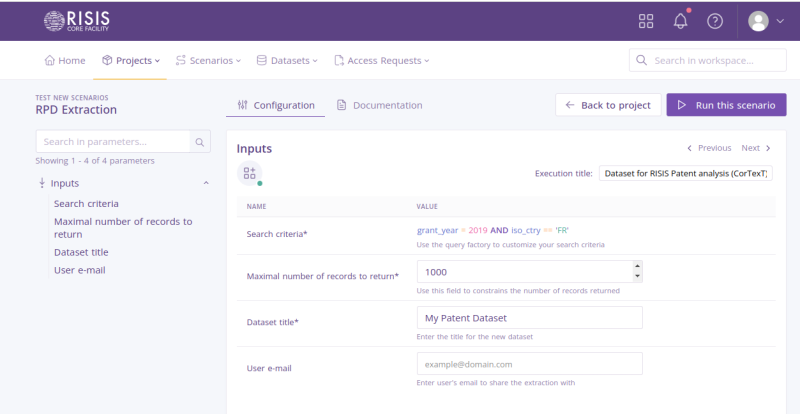This screenshot has height=414, width=800.
Task: Open the Projects menu
Action: pyautogui.click(x=131, y=61)
